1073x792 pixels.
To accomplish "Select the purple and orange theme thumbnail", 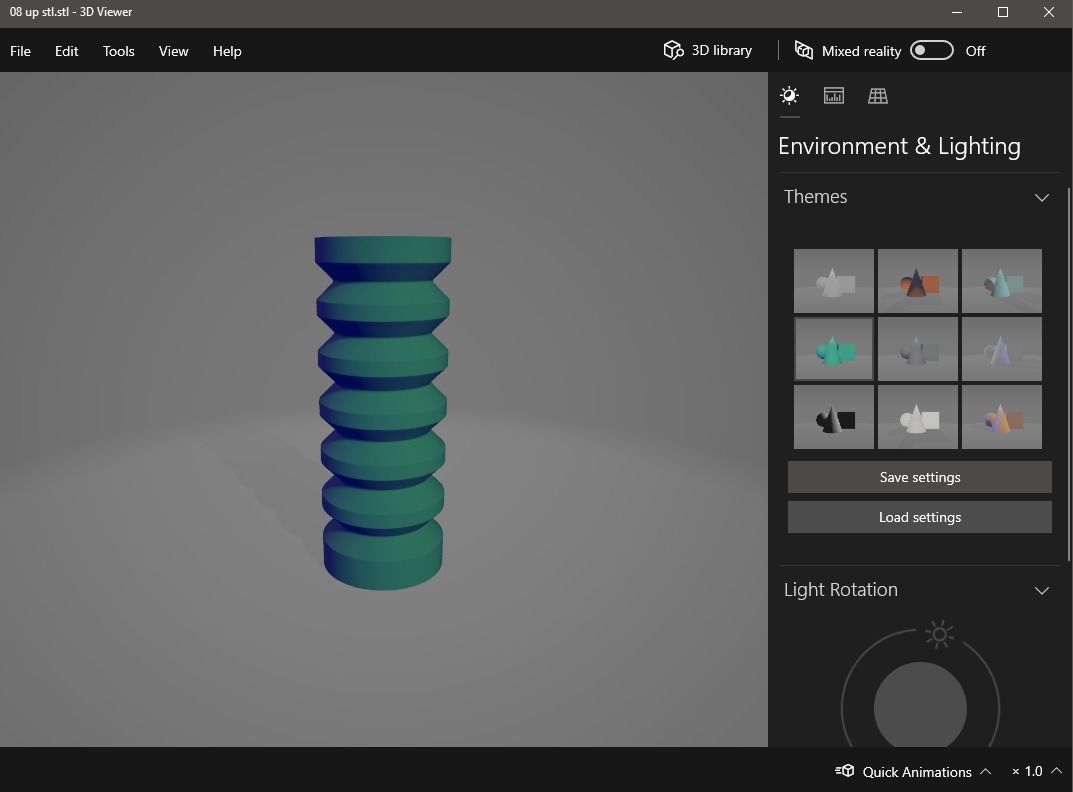I will coord(1002,417).
